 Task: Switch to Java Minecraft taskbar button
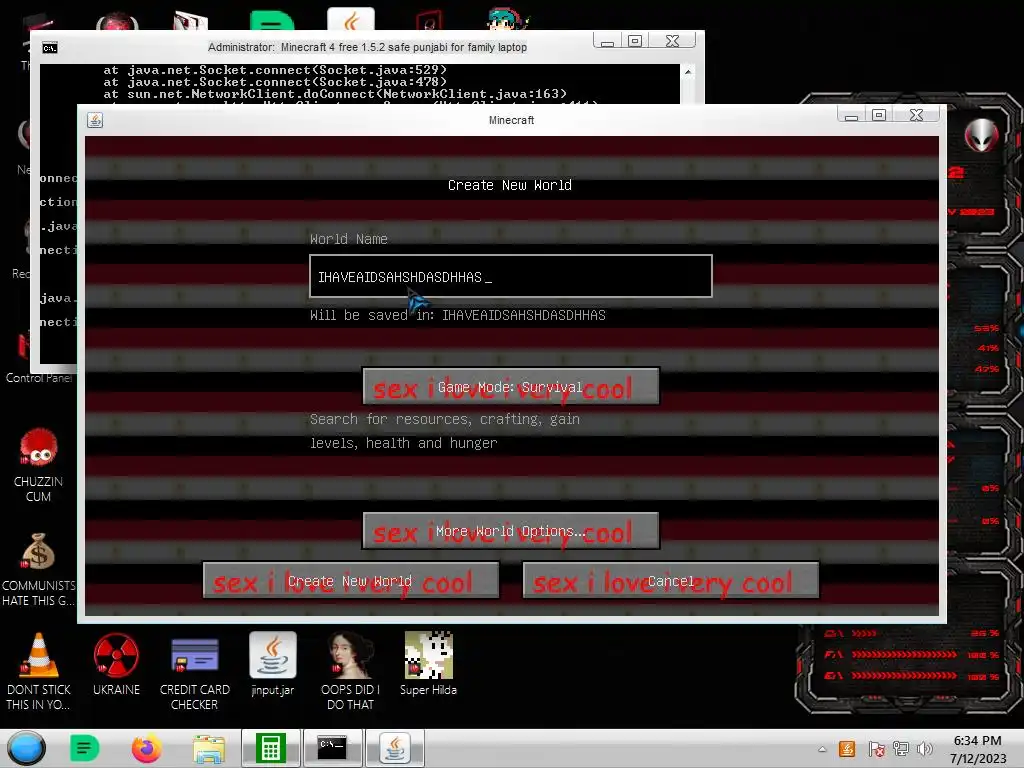394,748
